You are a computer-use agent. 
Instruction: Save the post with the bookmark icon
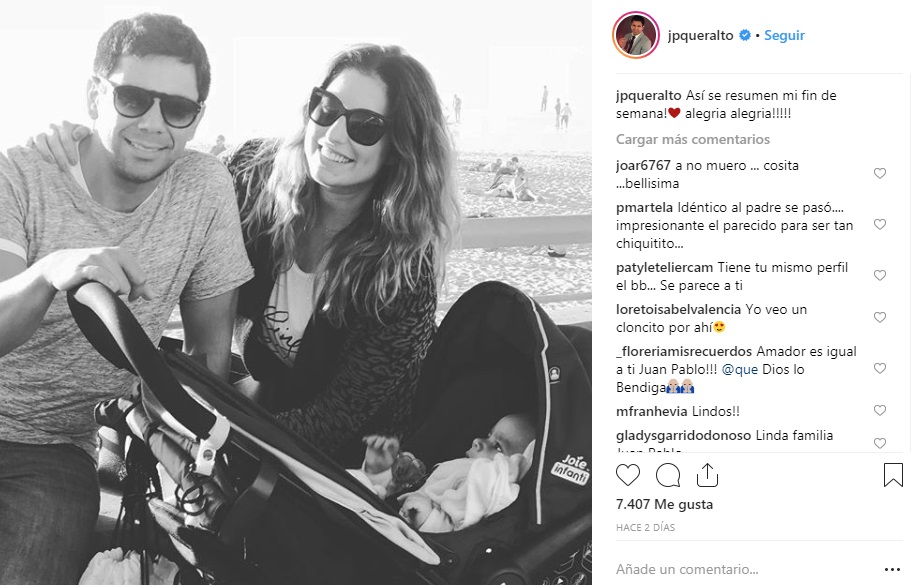(x=892, y=475)
